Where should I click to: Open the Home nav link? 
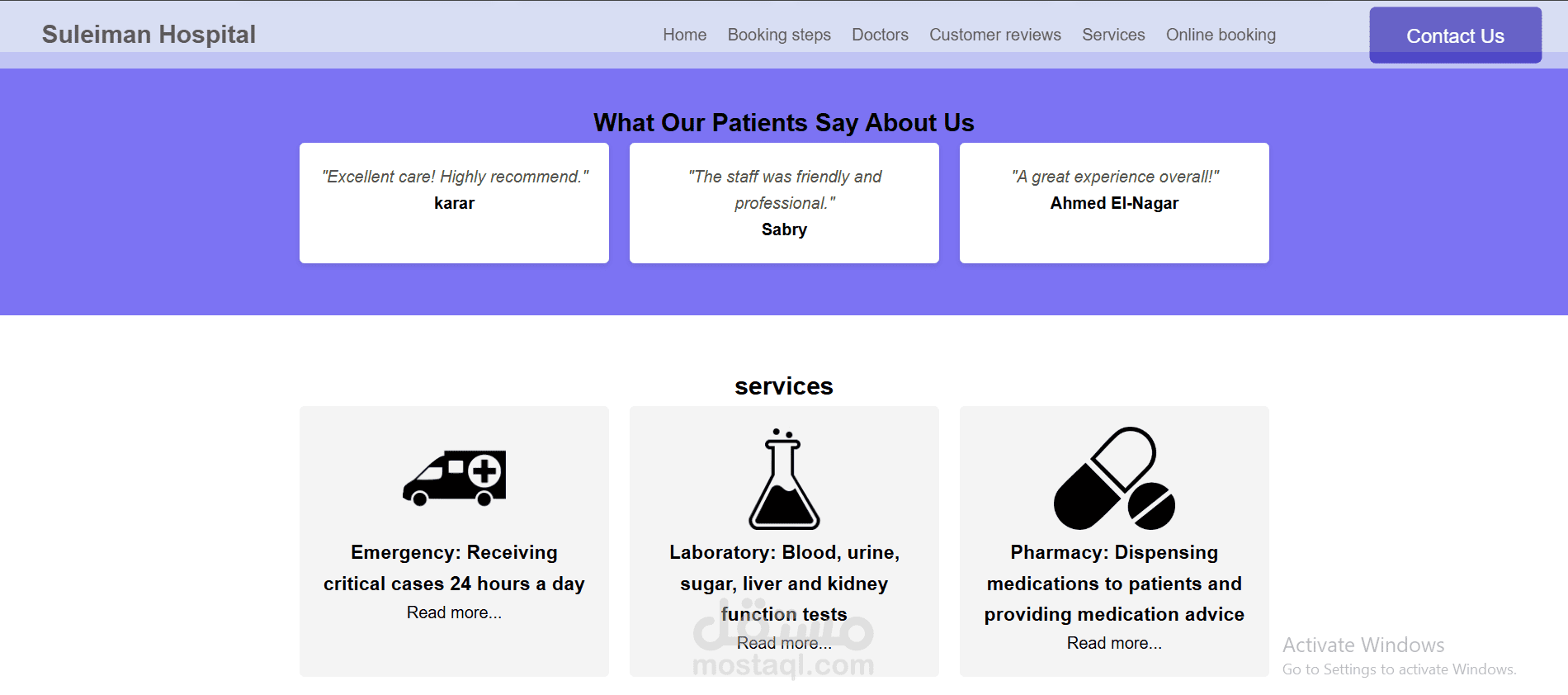coord(685,35)
